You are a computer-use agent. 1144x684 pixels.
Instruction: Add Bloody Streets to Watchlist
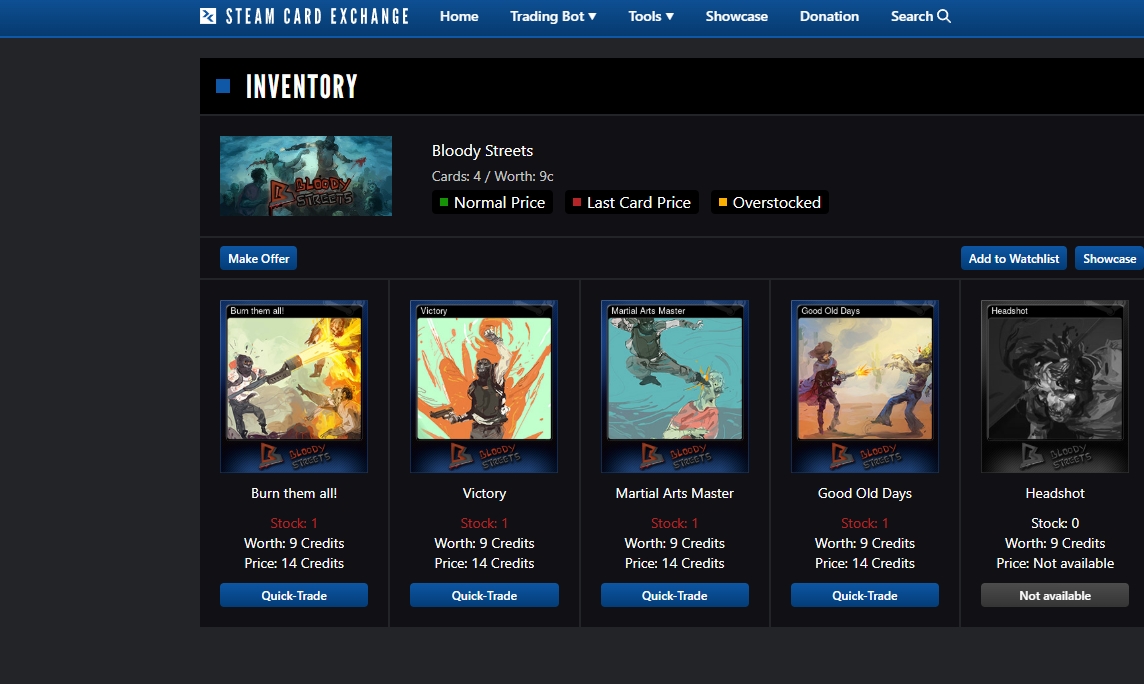[1013, 258]
